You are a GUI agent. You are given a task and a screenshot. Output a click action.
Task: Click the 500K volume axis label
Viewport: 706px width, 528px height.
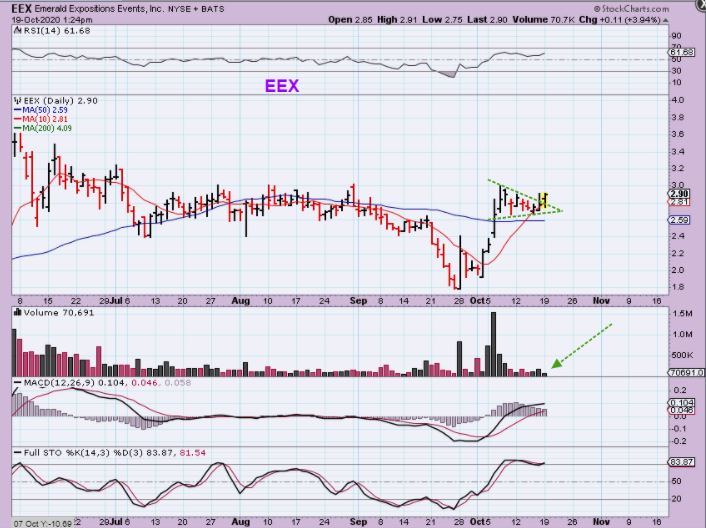[682, 355]
